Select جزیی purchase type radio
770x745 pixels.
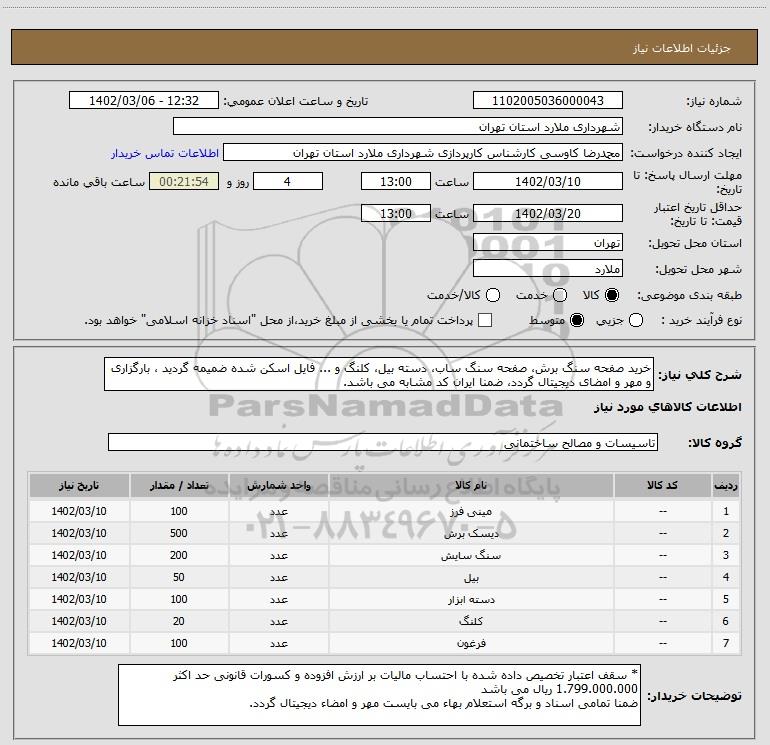(636, 320)
